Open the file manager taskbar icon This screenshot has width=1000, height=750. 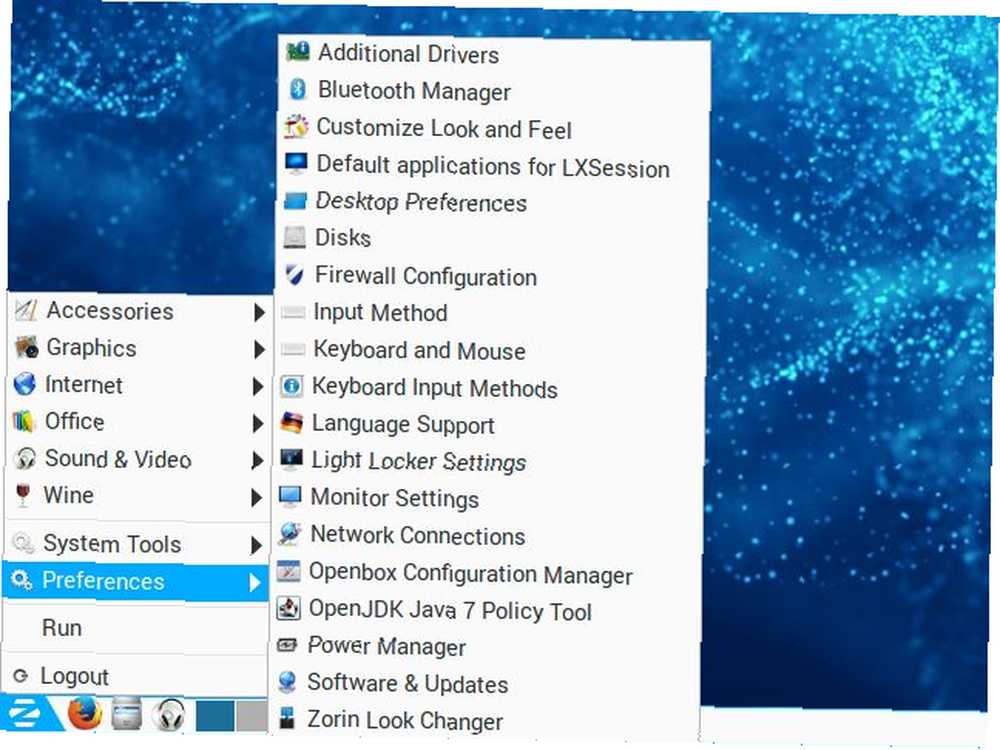point(126,714)
